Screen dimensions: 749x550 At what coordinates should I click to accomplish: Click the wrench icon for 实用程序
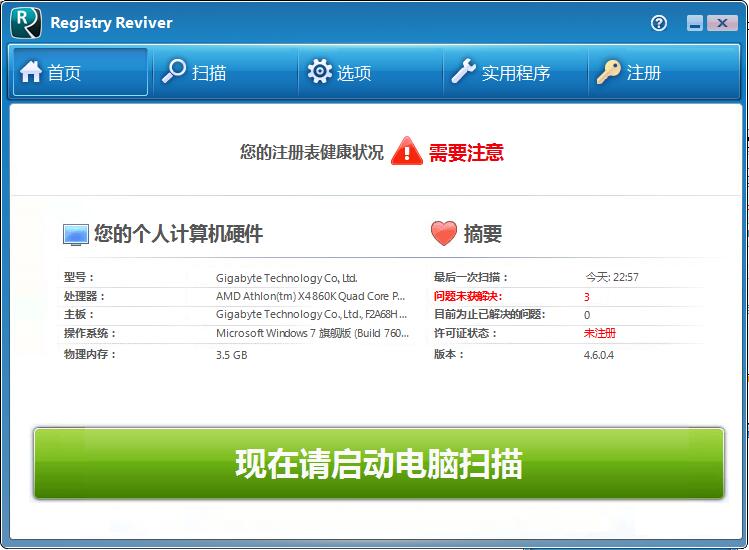pos(463,72)
